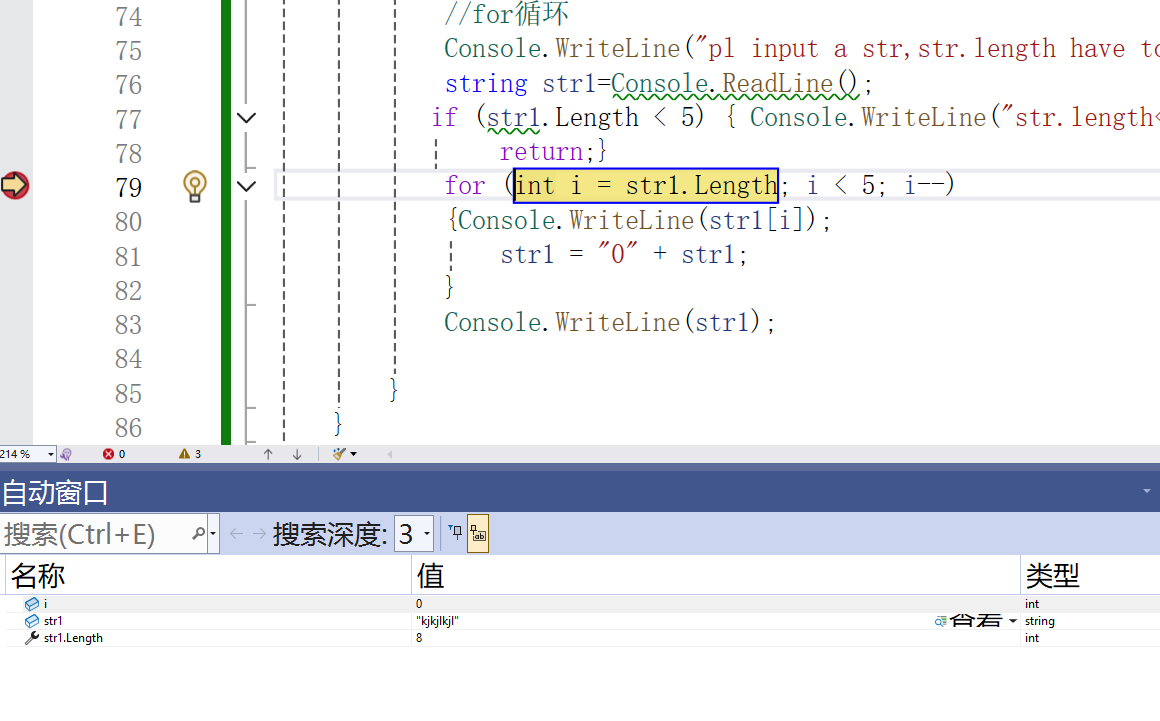Click the i-- expression in for loop
The image size is (1160, 721).
tap(923, 185)
